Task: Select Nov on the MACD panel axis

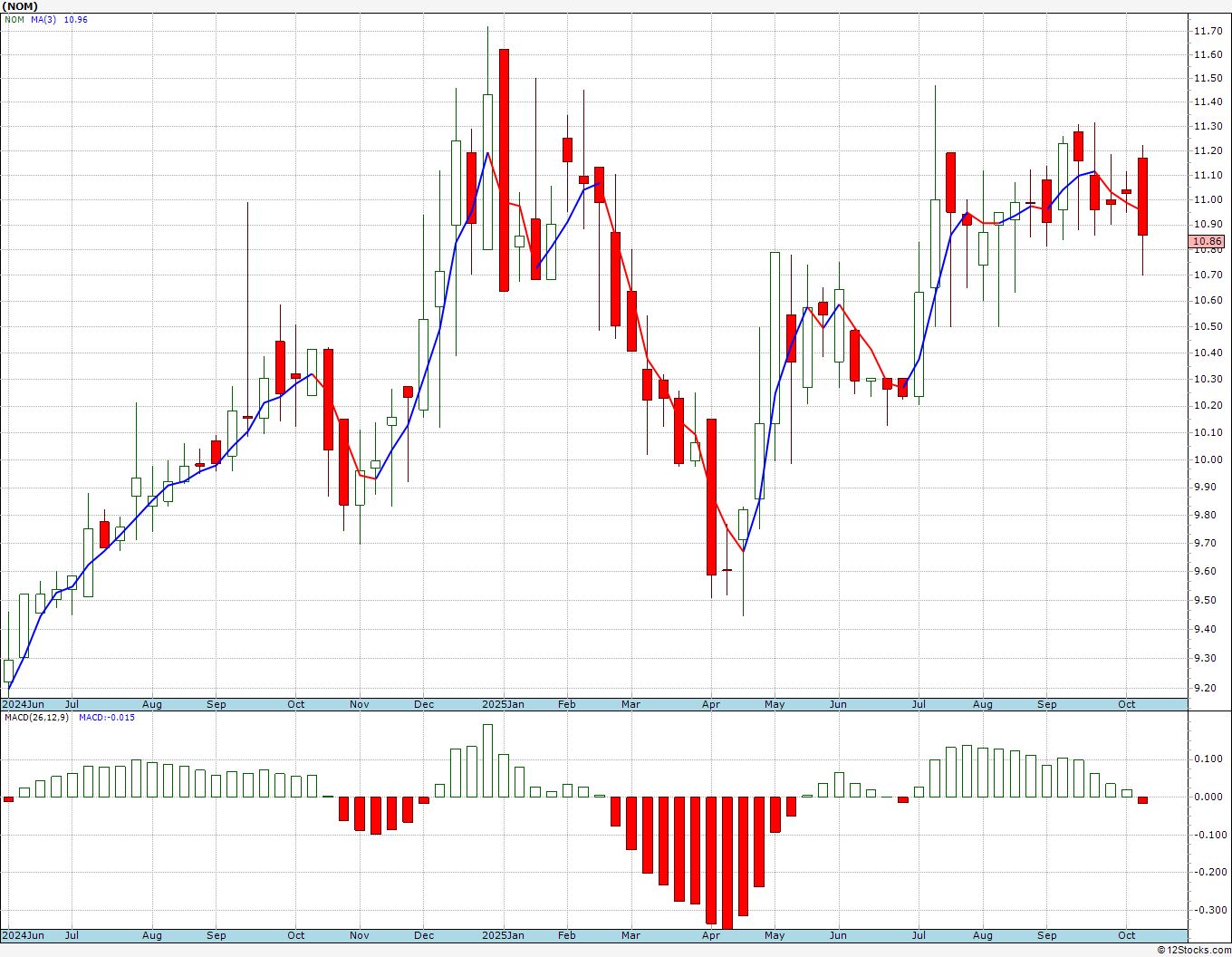Action: (360, 935)
